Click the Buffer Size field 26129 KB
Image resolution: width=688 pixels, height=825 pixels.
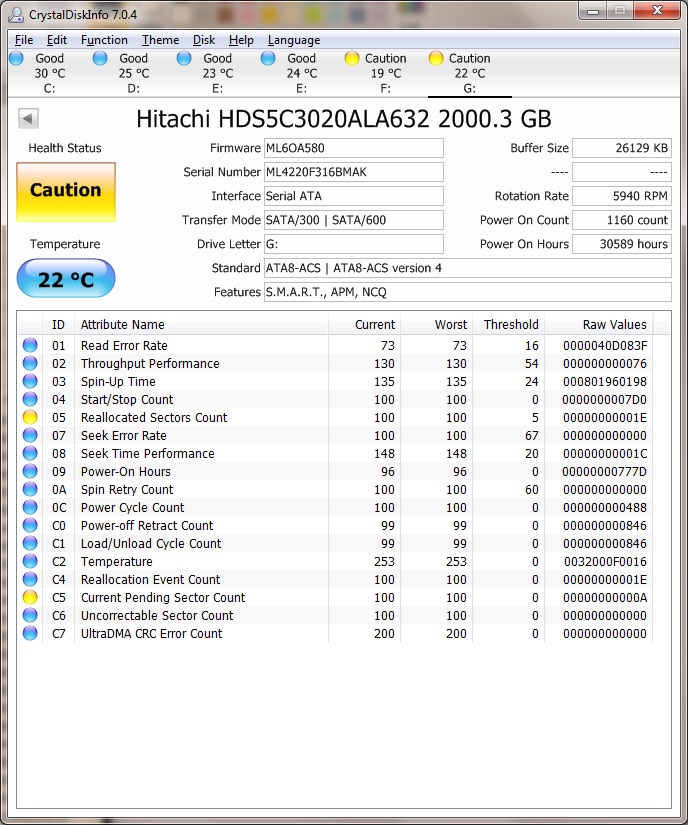pos(622,148)
